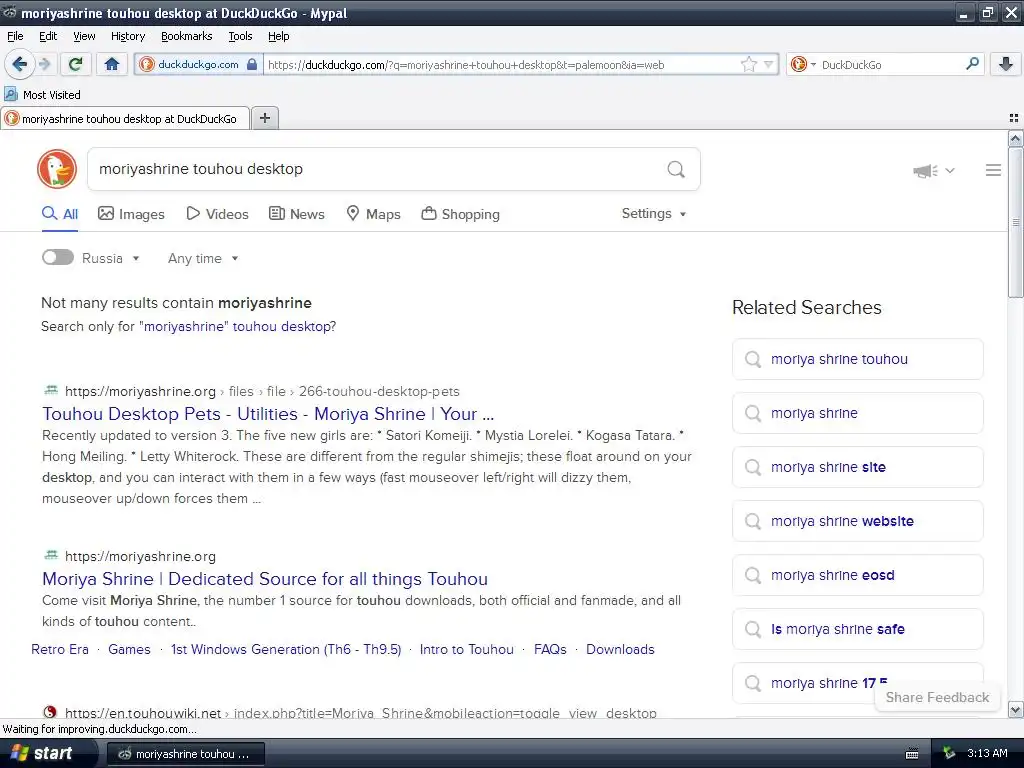Open Touhou Desktop Pets result link
Image resolution: width=1024 pixels, height=768 pixels.
click(268, 414)
